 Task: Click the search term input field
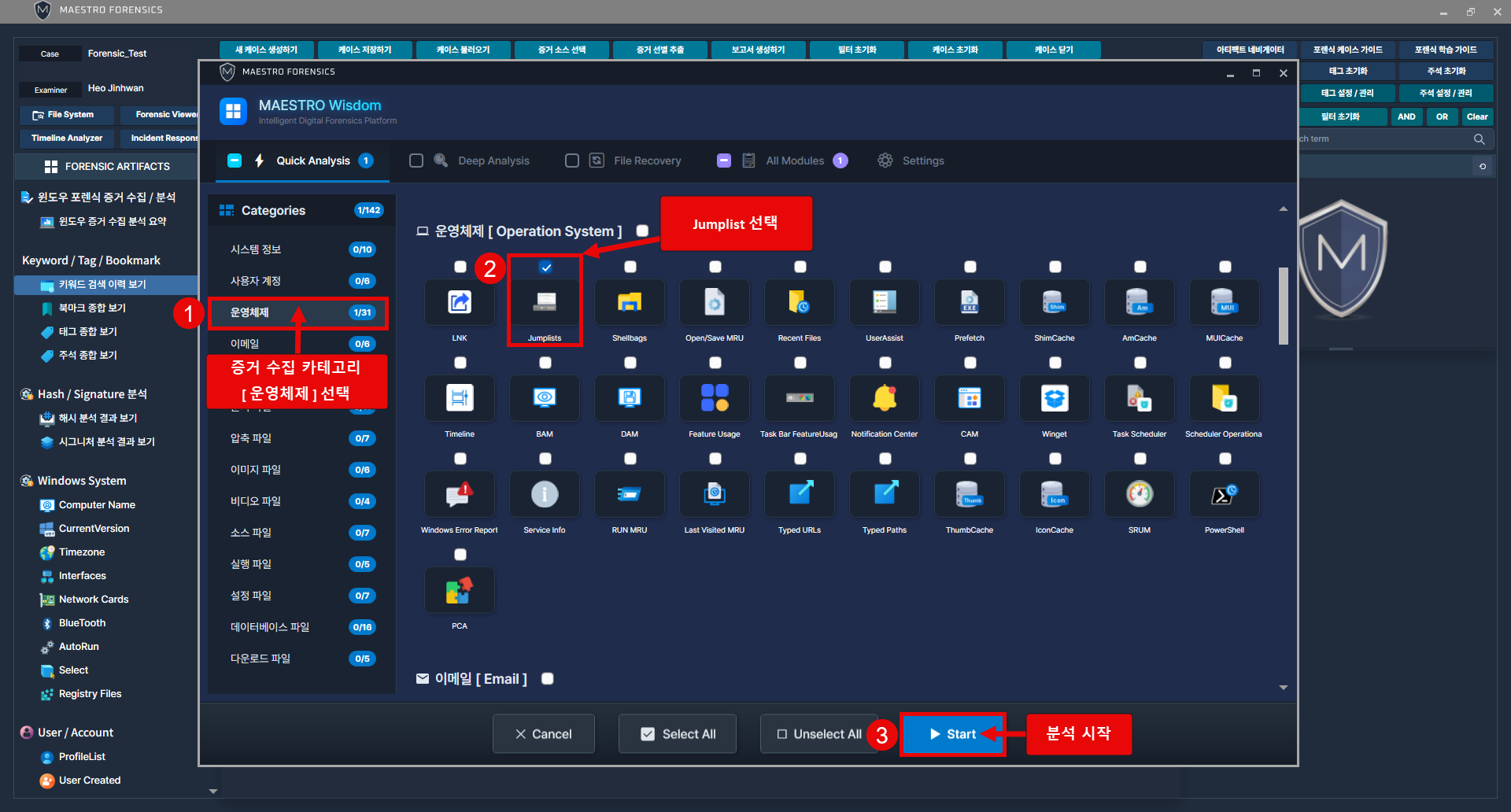(x=1385, y=138)
